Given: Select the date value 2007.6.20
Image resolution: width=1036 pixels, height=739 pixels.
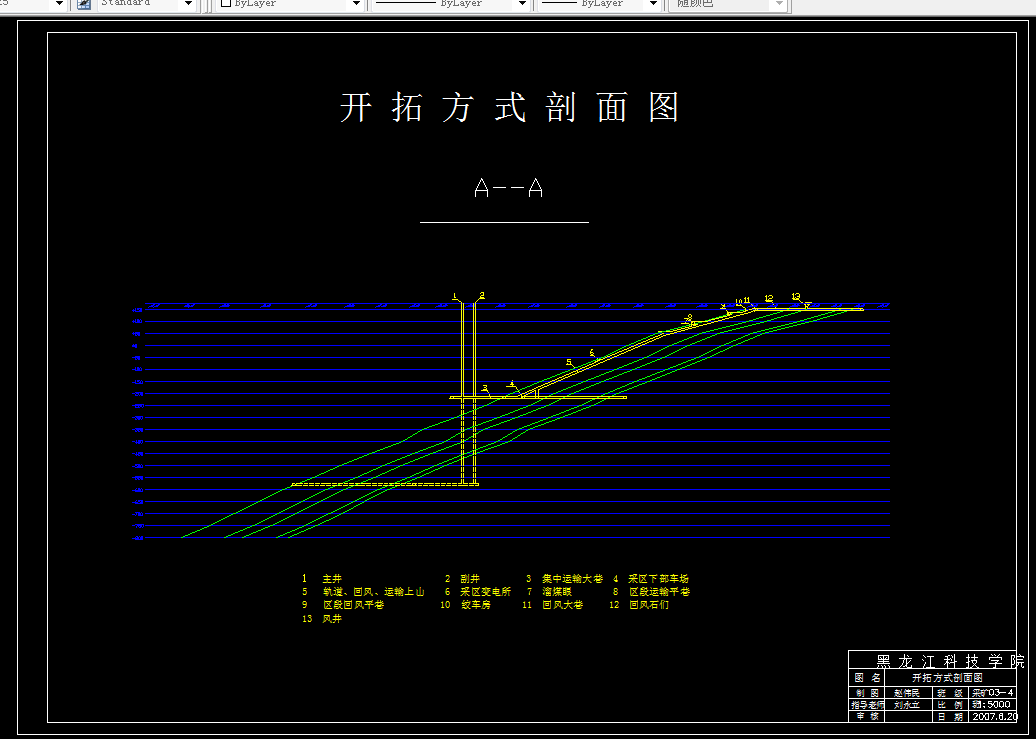Looking at the screenshot, I should pyautogui.click(x=994, y=717).
